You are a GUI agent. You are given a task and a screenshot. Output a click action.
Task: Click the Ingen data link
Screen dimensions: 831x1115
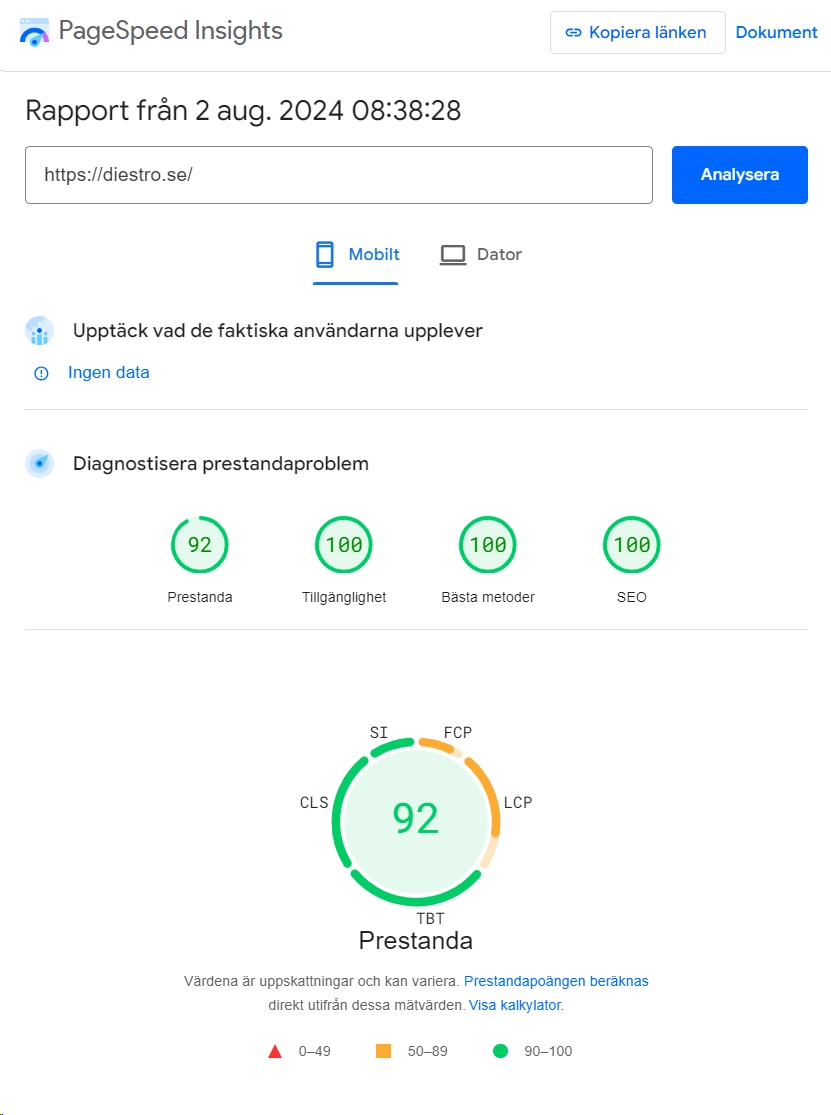pos(108,373)
